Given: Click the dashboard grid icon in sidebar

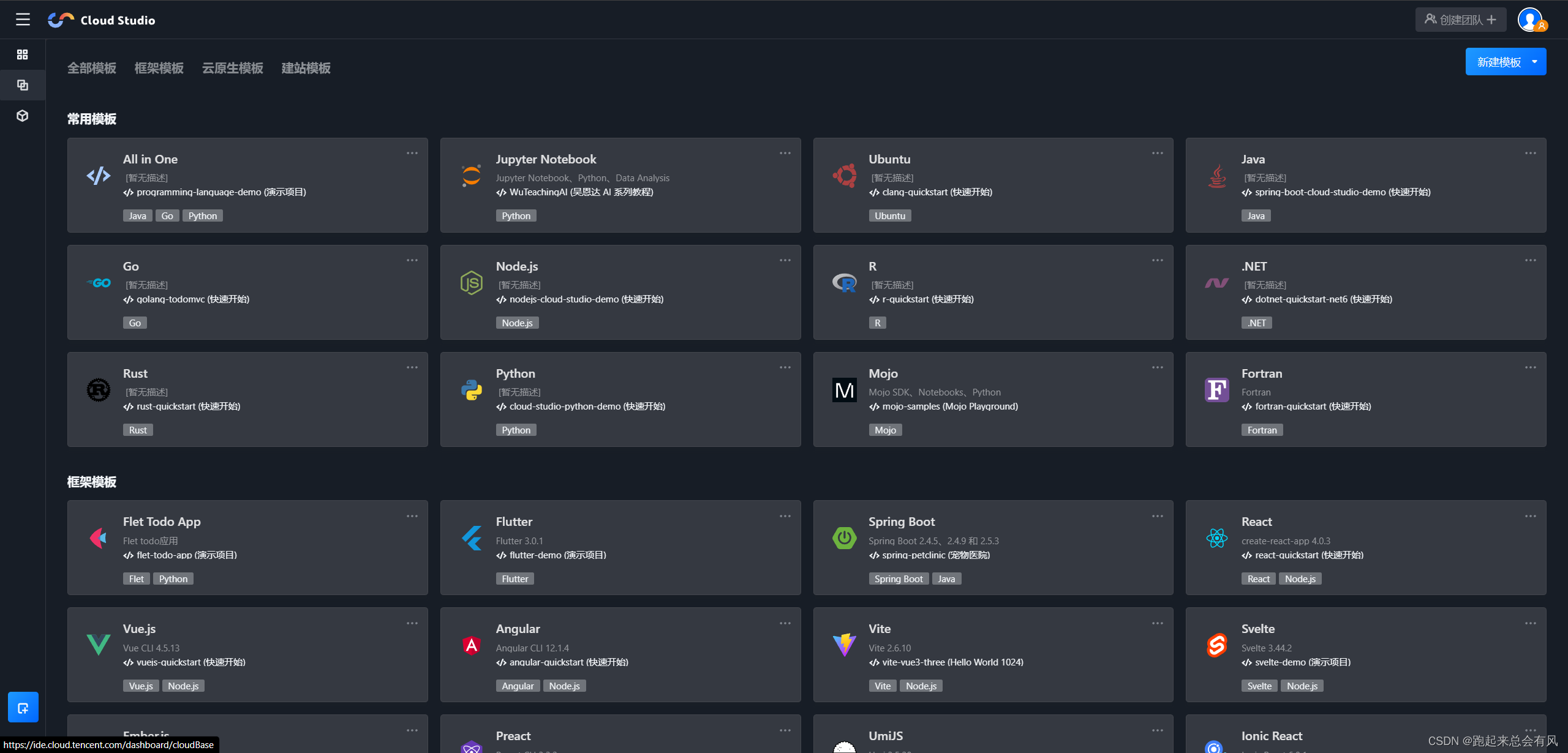Looking at the screenshot, I should tap(23, 54).
